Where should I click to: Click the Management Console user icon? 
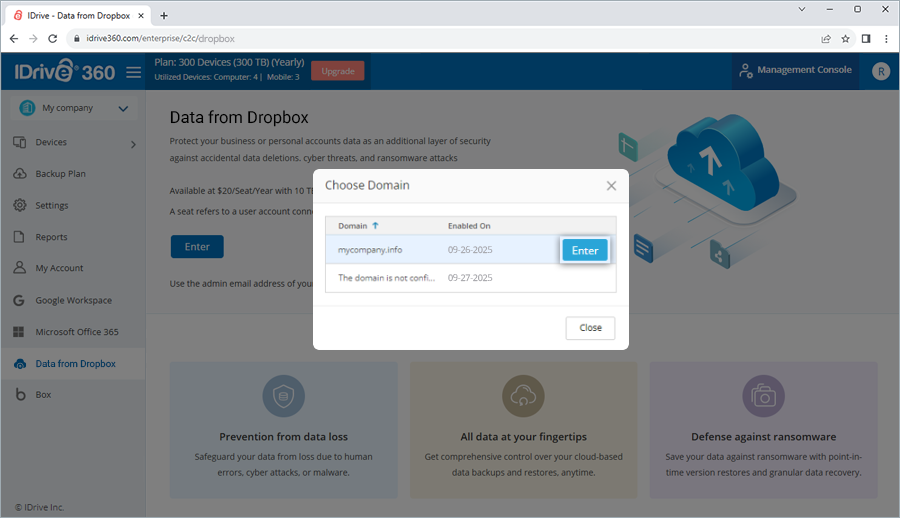(x=746, y=71)
